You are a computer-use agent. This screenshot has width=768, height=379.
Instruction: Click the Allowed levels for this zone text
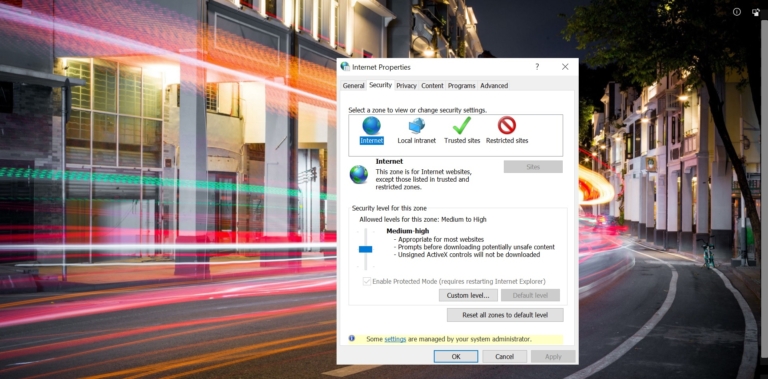[x=423, y=219]
